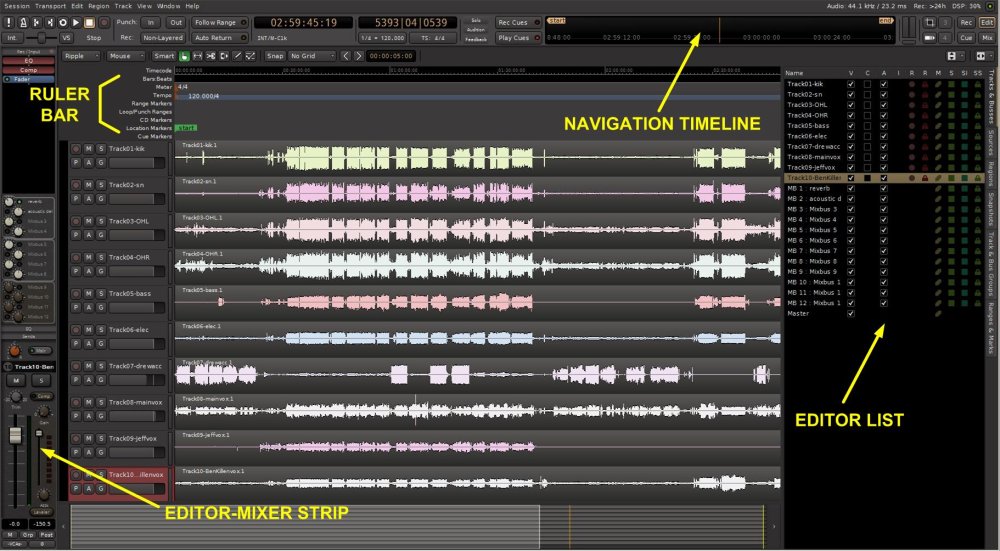Viewport: 1000px width, 551px height.
Task: Click the battery-shaped icon beside Cue button
Action: click(930, 38)
